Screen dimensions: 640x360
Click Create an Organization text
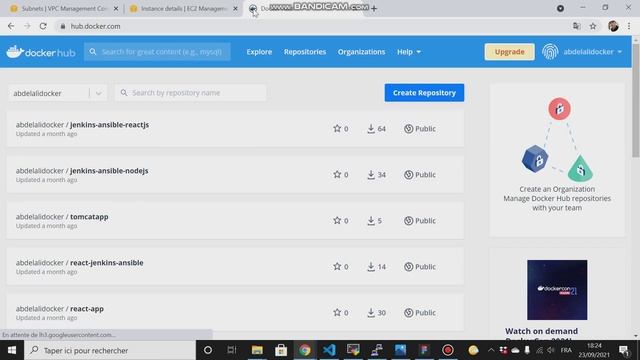557,189
